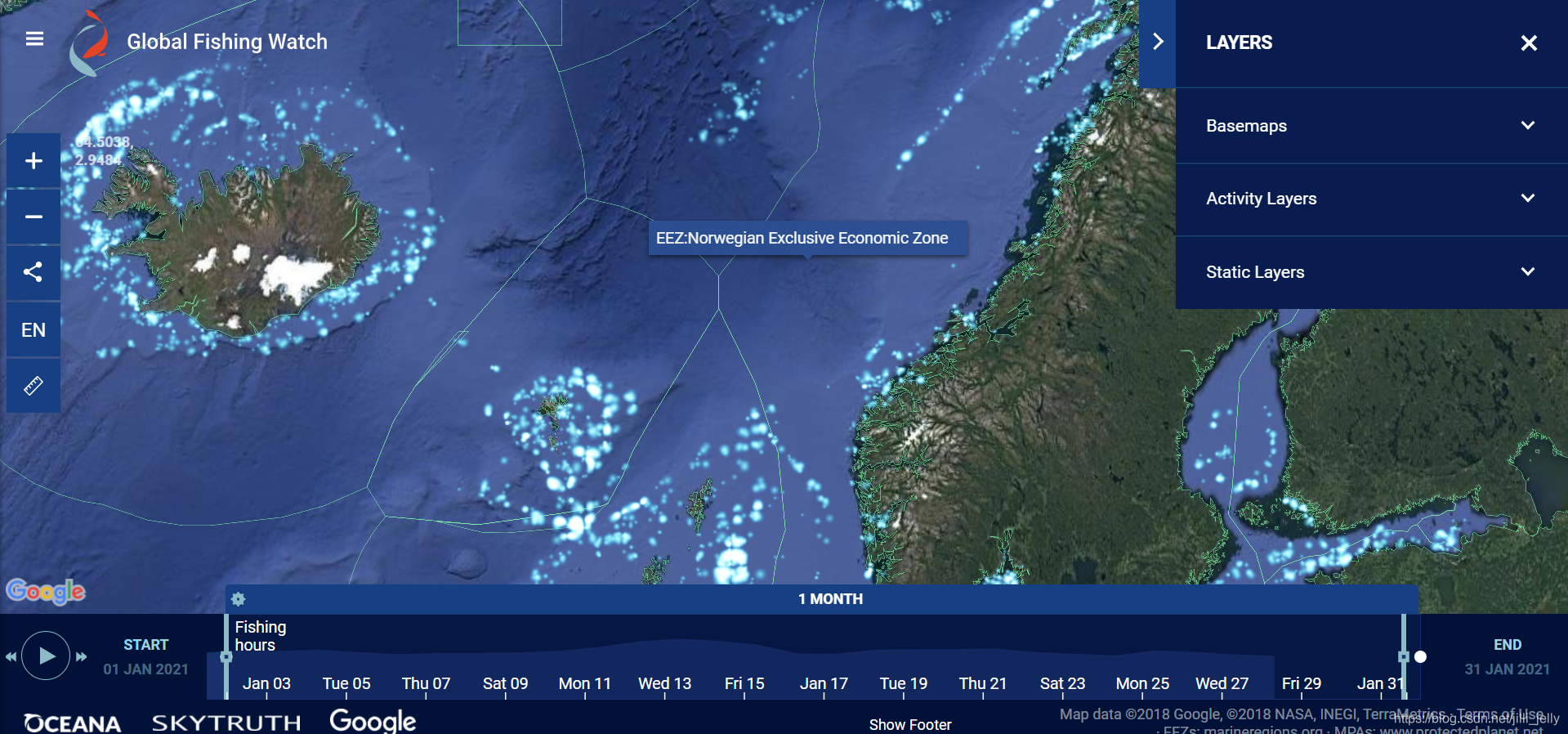The height and width of the screenshot is (734, 1568).
Task: Zoom out of the map
Action: click(x=34, y=217)
